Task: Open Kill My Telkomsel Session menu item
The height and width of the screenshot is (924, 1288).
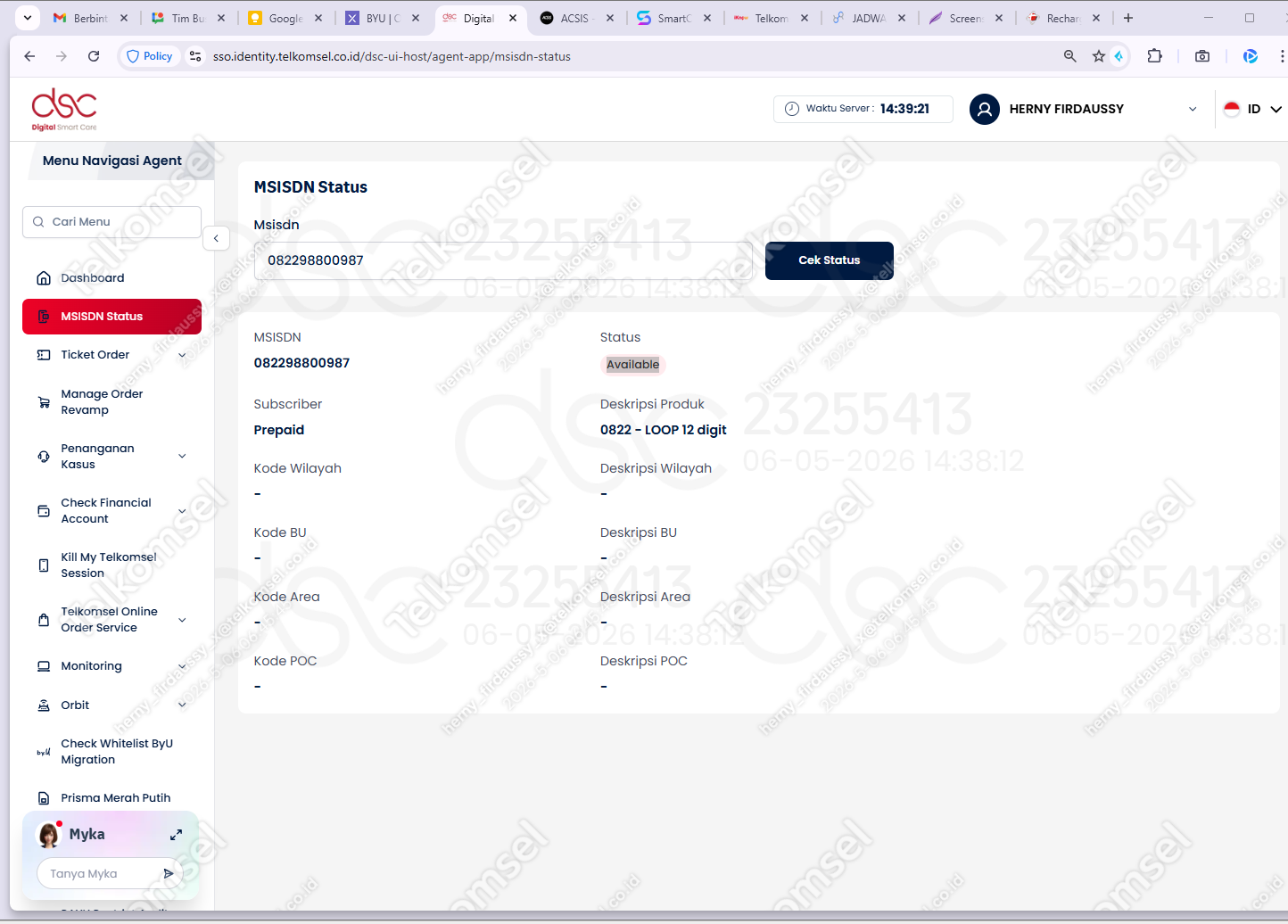Action: tap(111, 565)
